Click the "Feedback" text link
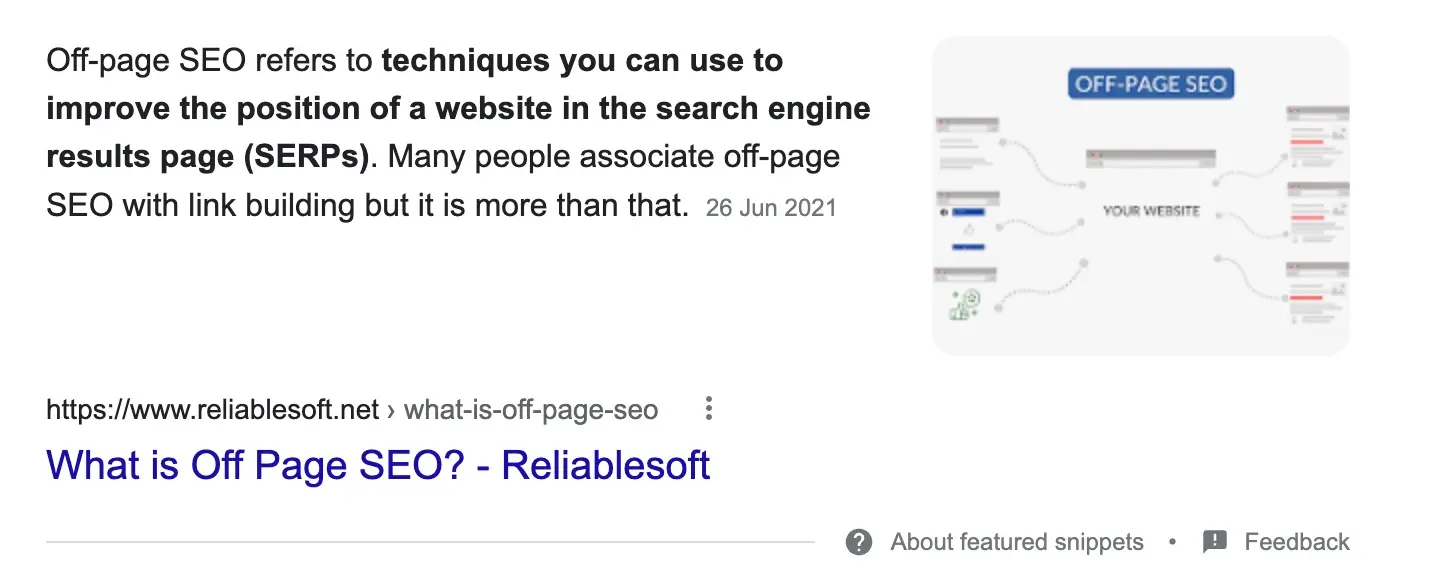The height and width of the screenshot is (584, 1434). click(x=1296, y=542)
